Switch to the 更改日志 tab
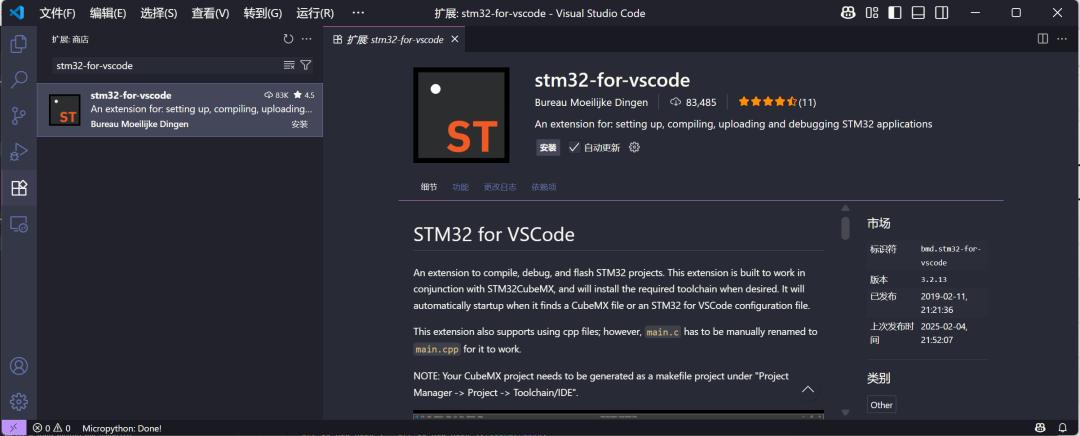Screen dimensions: 1080x436 (499, 187)
